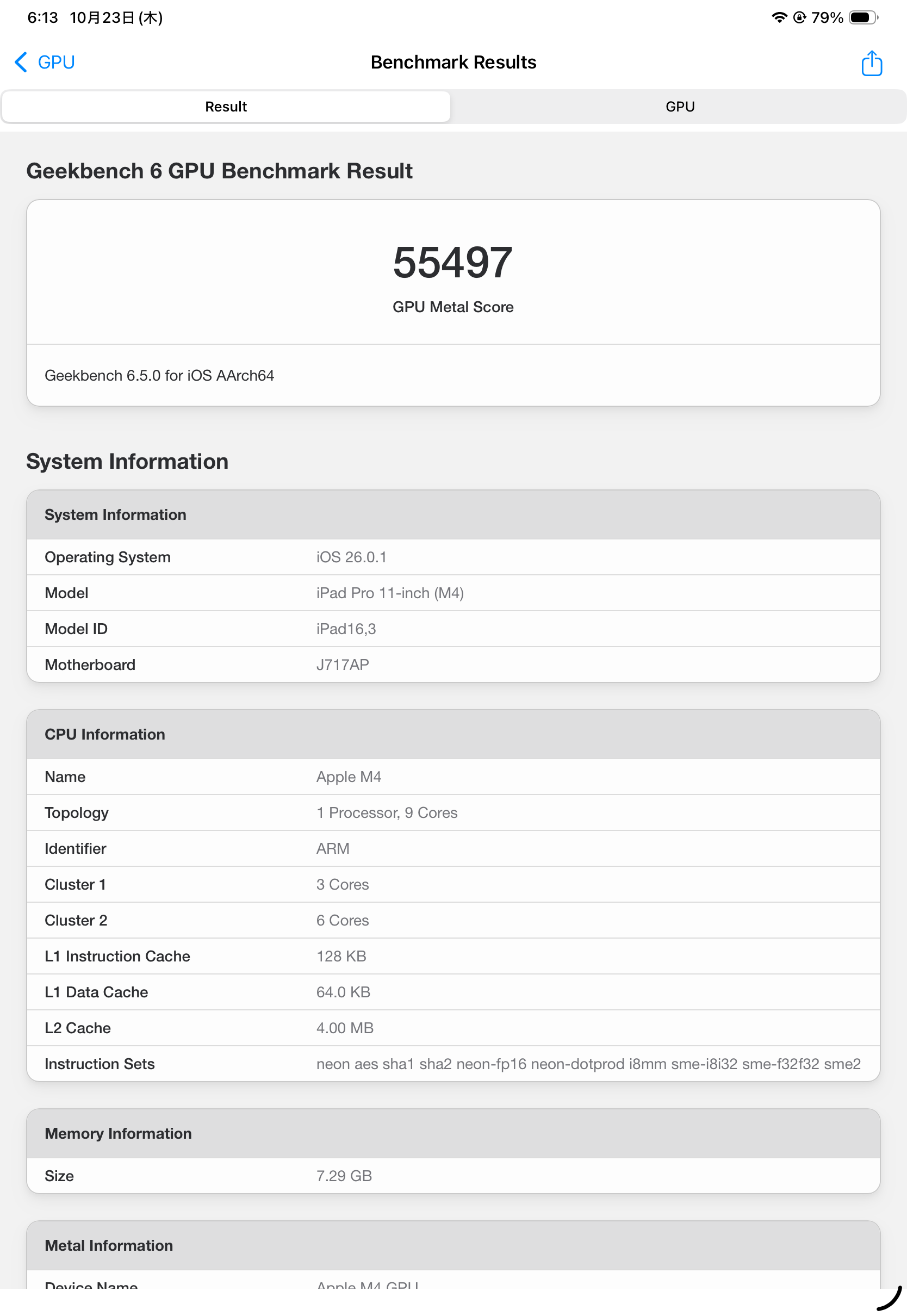
Task: Open the share sheet icon
Action: tap(871, 63)
